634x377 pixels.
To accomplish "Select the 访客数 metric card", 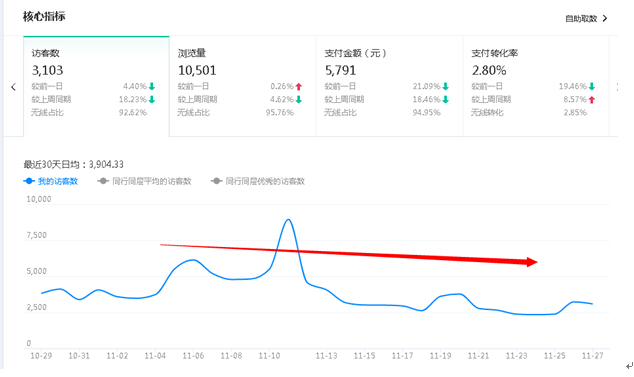I will [x=96, y=86].
